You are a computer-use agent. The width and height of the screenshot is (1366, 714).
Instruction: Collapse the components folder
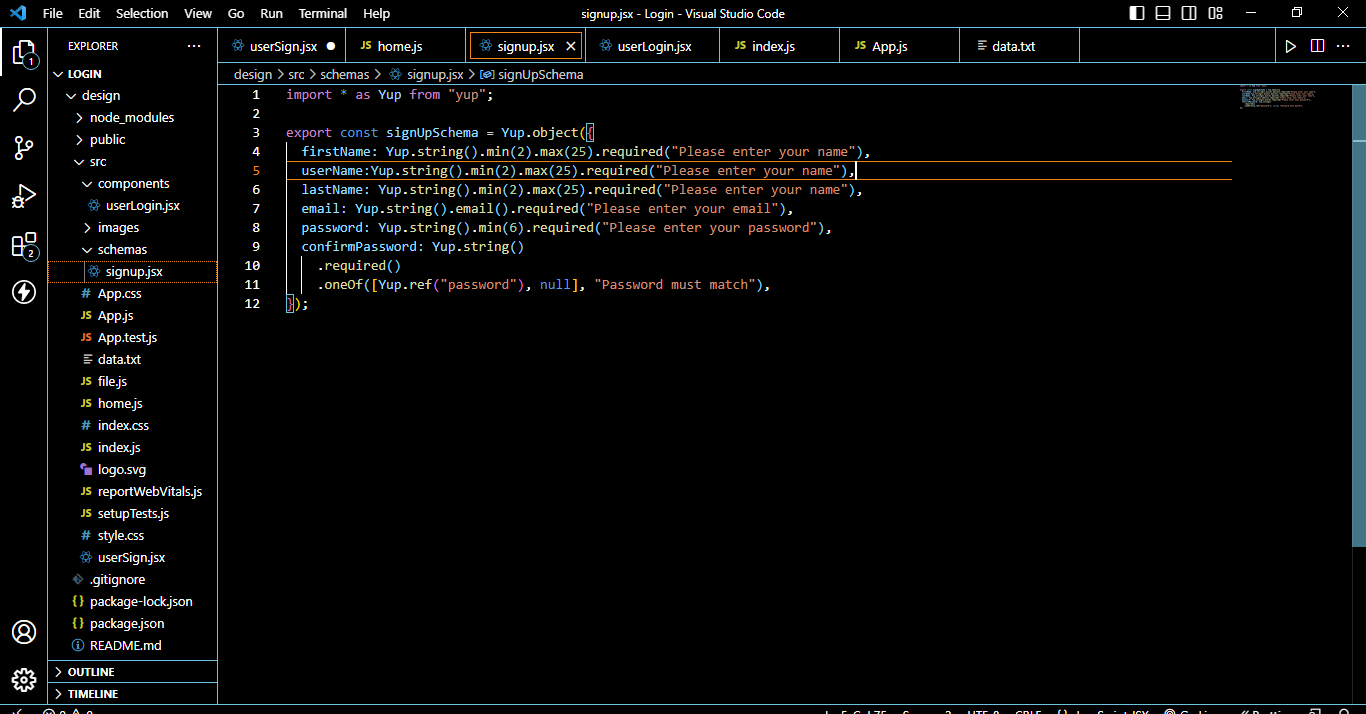(132, 184)
